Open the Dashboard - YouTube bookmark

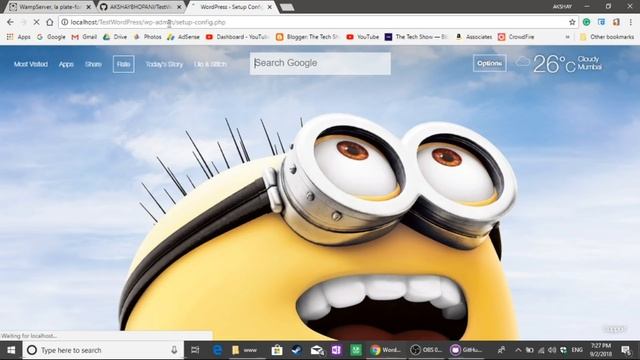tap(237, 37)
